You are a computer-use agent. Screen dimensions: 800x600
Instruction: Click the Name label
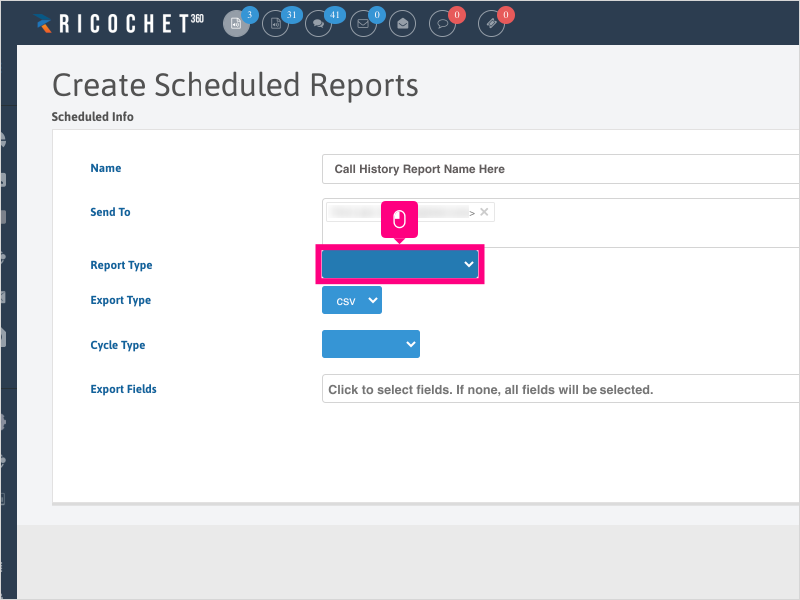coord(106,168)
